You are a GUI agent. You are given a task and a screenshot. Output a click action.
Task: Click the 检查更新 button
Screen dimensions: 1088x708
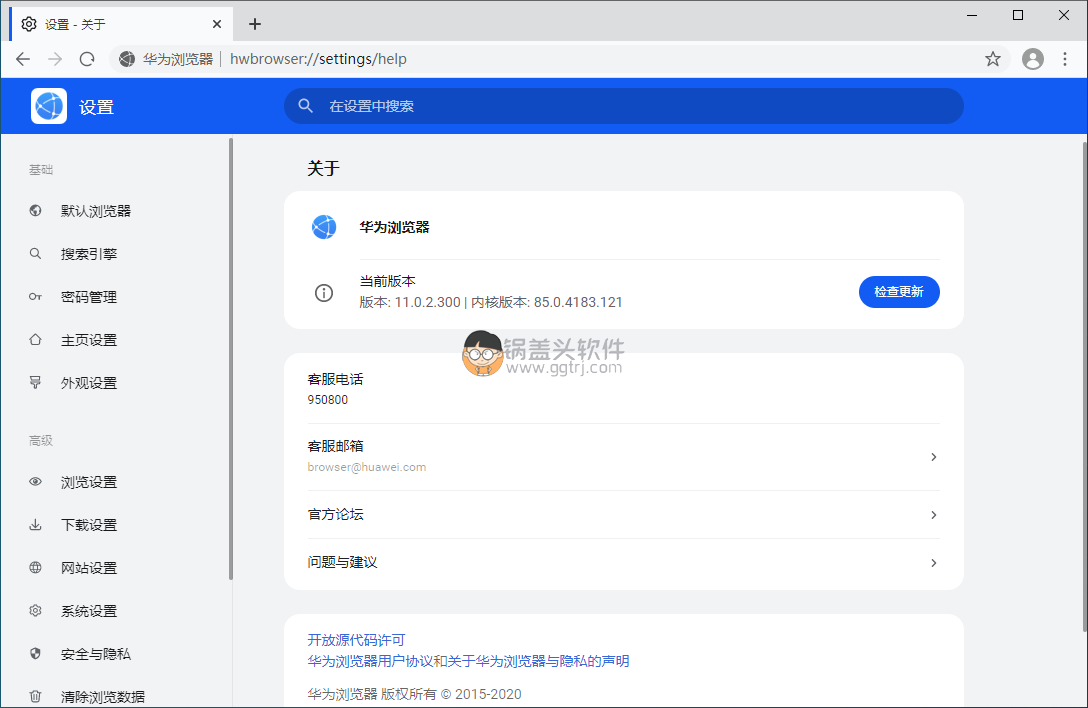pyautogui.click(x=899, y=292)
